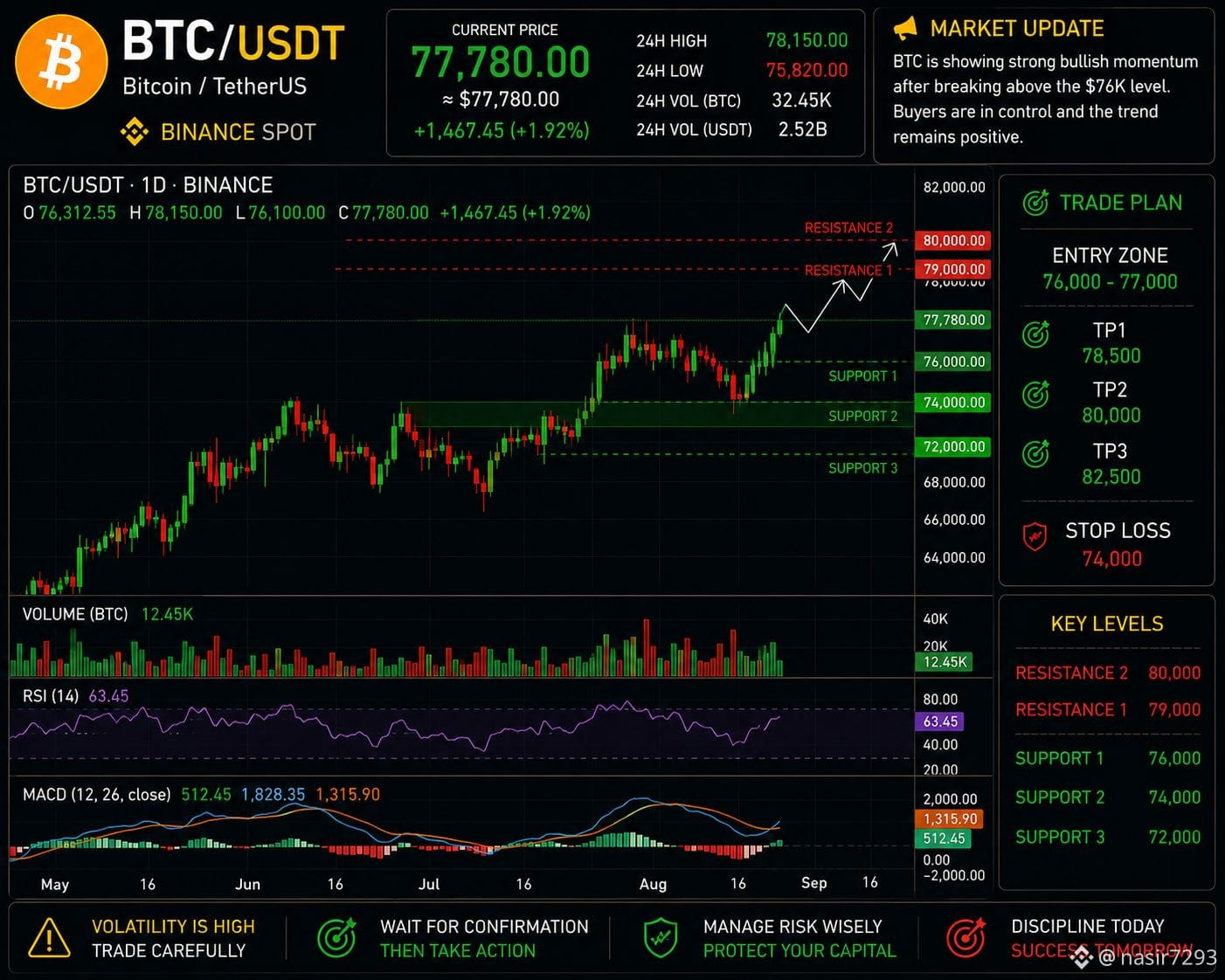Click the 24H HIGH value 78,150.00

click(806, 40)
